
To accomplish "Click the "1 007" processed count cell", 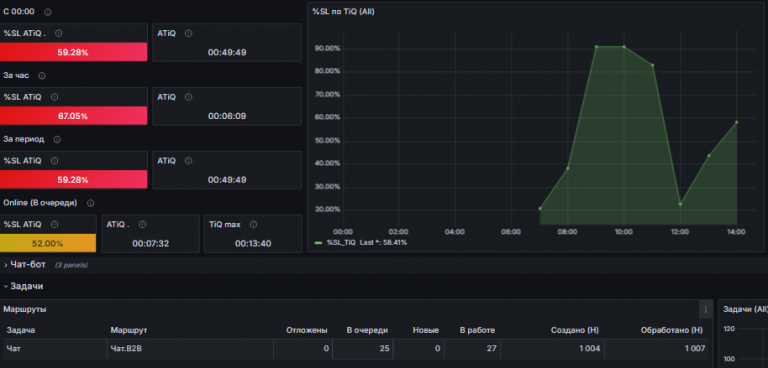I will point(656,348).
